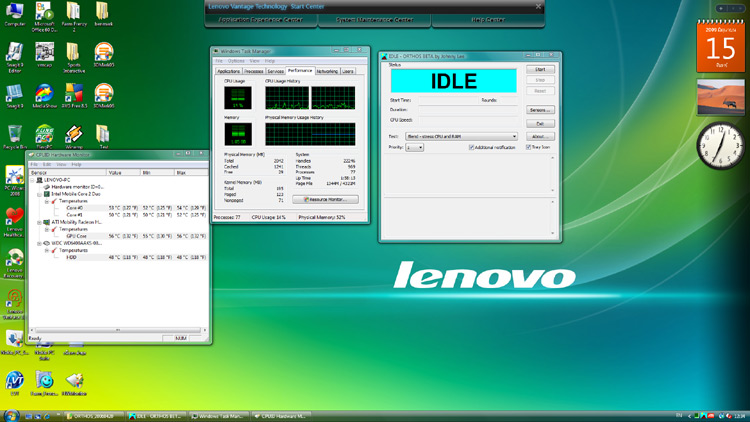The image size is (750, 422).
Task: Click the horizontal scrollbar in Hardware Monitor
Action: 118,330
